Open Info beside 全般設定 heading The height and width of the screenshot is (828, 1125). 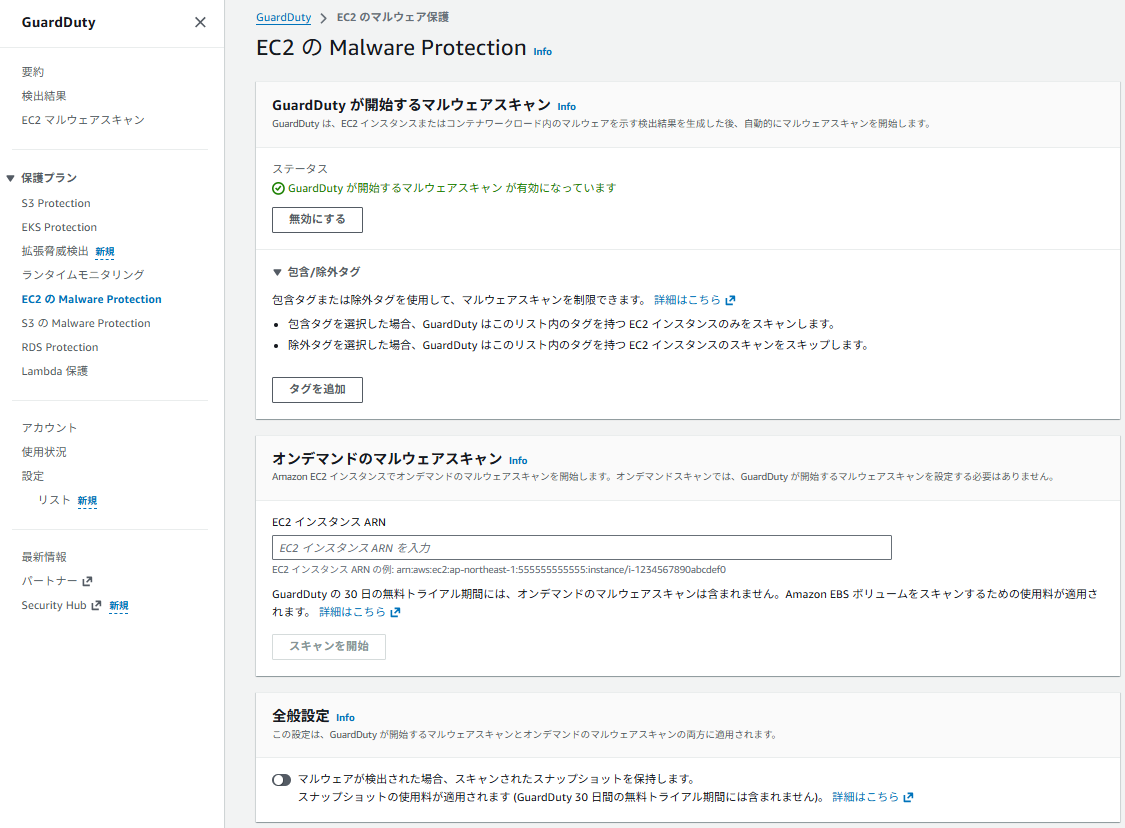[345, 717]
